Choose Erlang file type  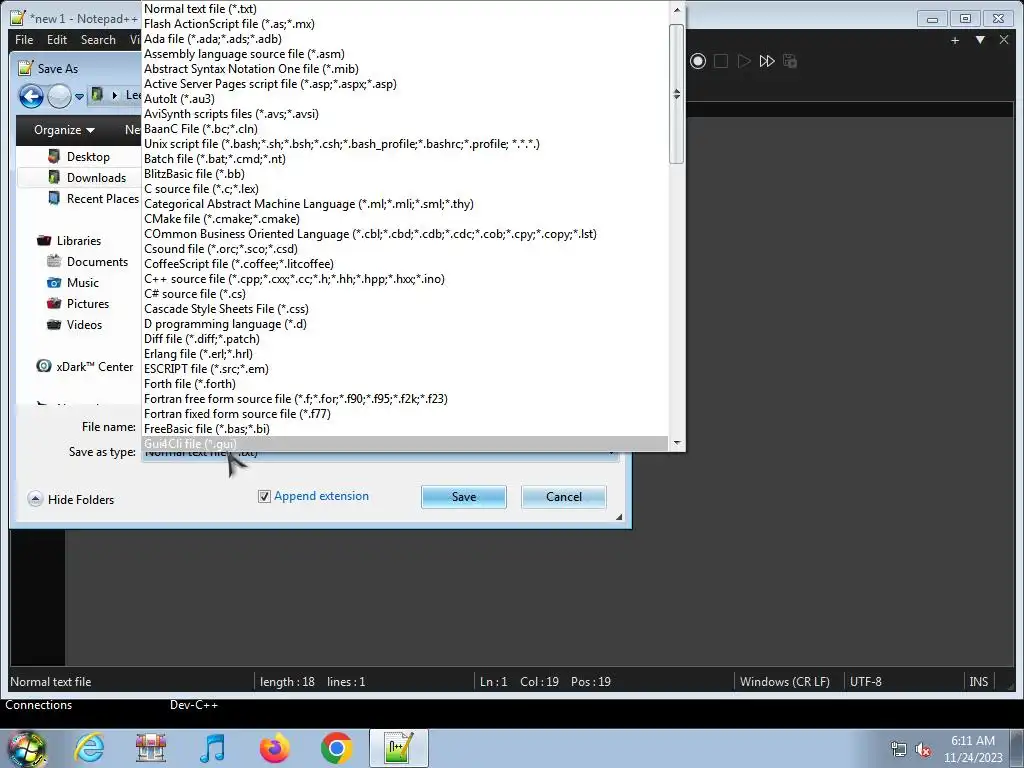tap(405, 355)
